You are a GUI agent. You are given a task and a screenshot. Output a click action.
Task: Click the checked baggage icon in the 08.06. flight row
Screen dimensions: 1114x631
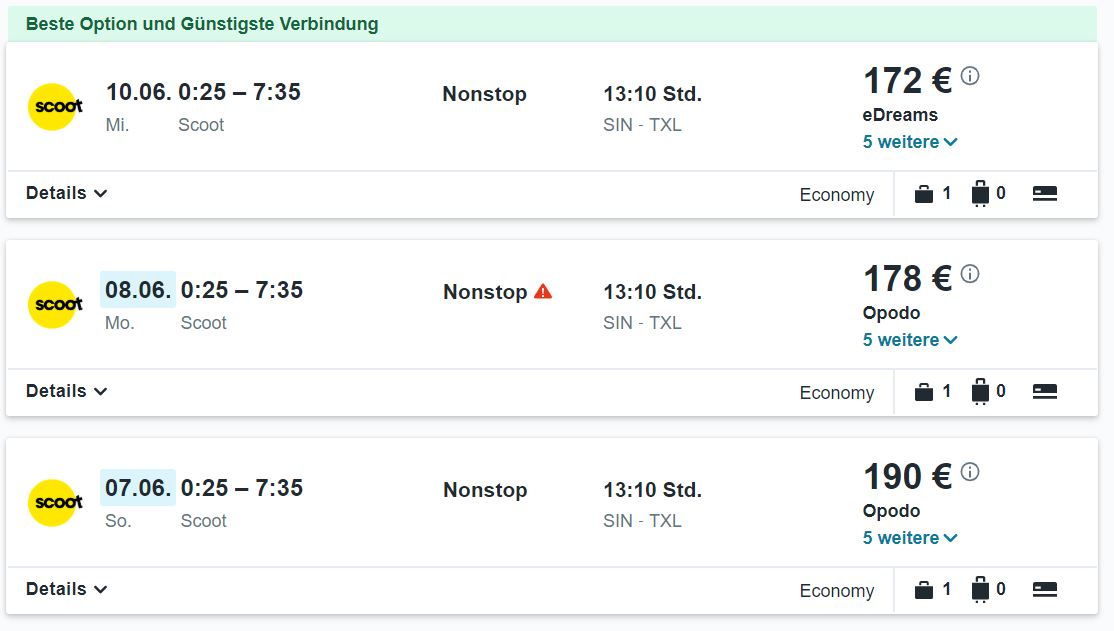pyautogui.click(x=980, y=392)
